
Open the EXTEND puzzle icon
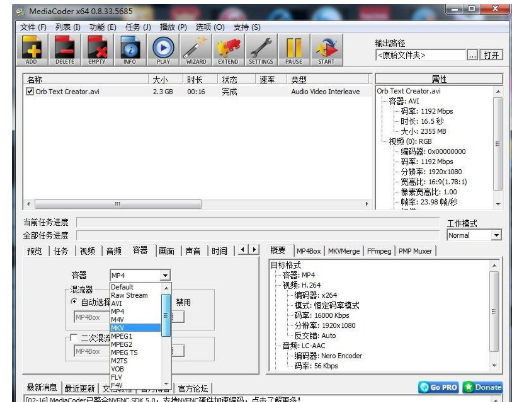(228, 50)
